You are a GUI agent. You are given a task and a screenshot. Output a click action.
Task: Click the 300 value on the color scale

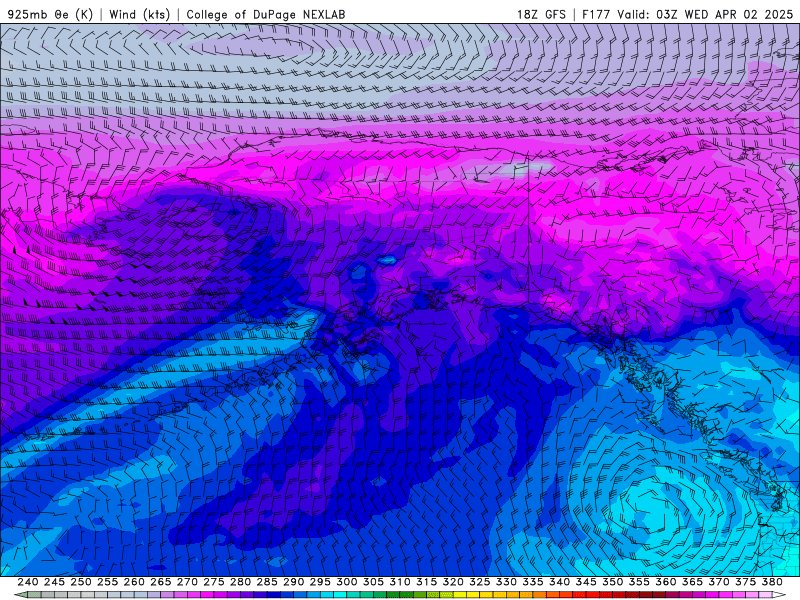click(x=346, y=582)
